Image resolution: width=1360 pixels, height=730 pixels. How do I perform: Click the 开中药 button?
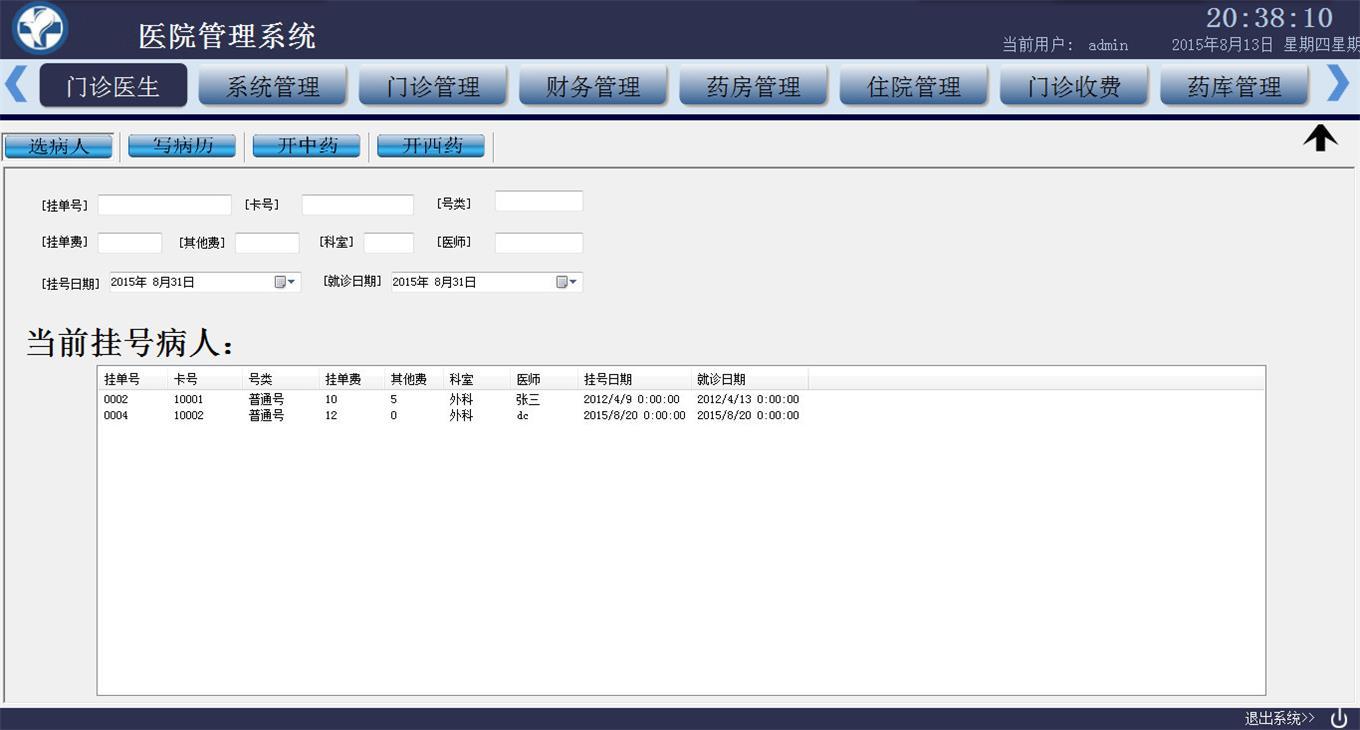[306, 146]
